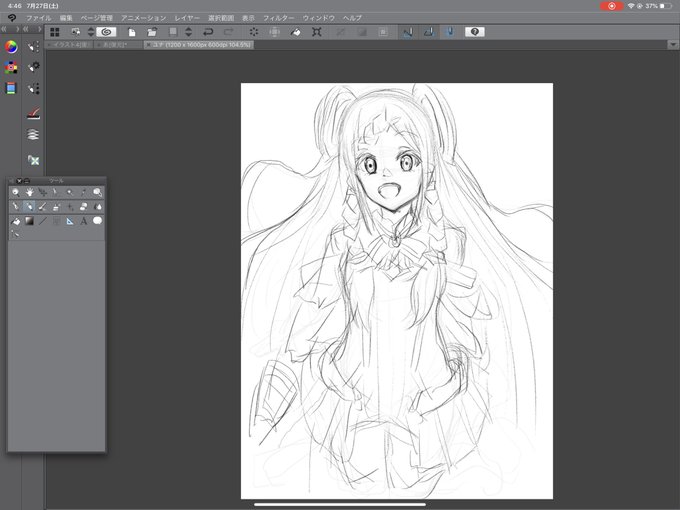This screenshot has height=510, width=680.
Task: Switch to the first イラスト document tab
Action: [x=69, y=45]
